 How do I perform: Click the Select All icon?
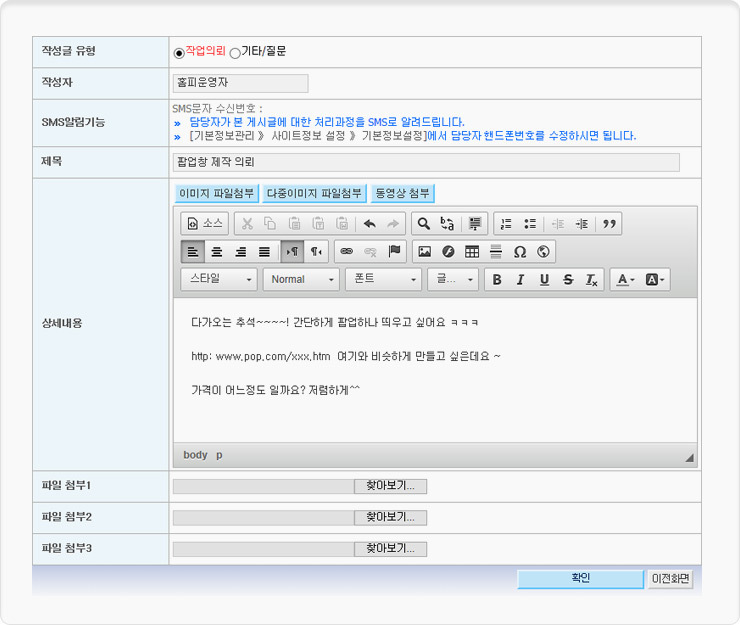(x=474, y=223)
